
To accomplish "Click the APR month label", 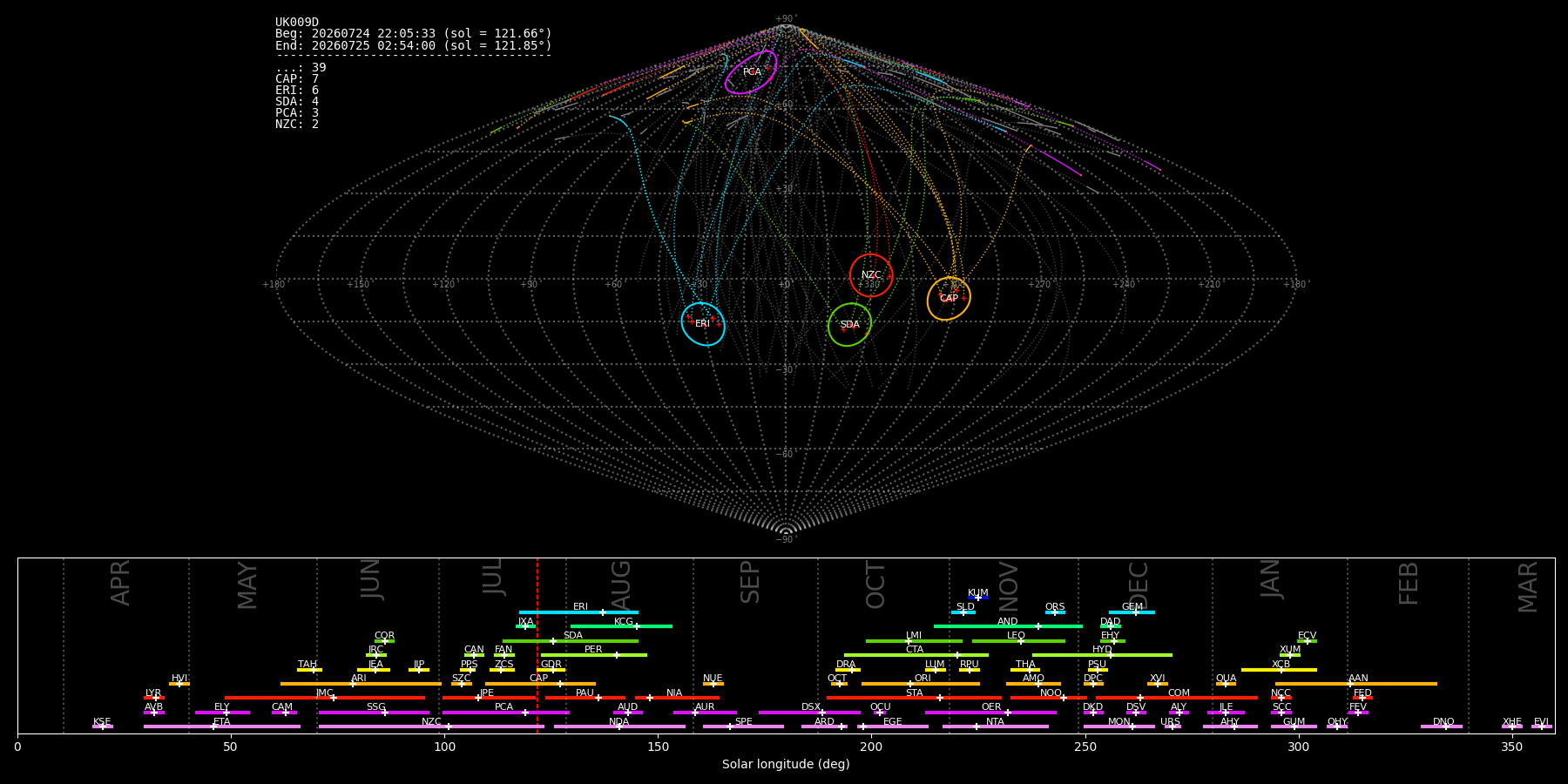I will click(x=120, y=583).
